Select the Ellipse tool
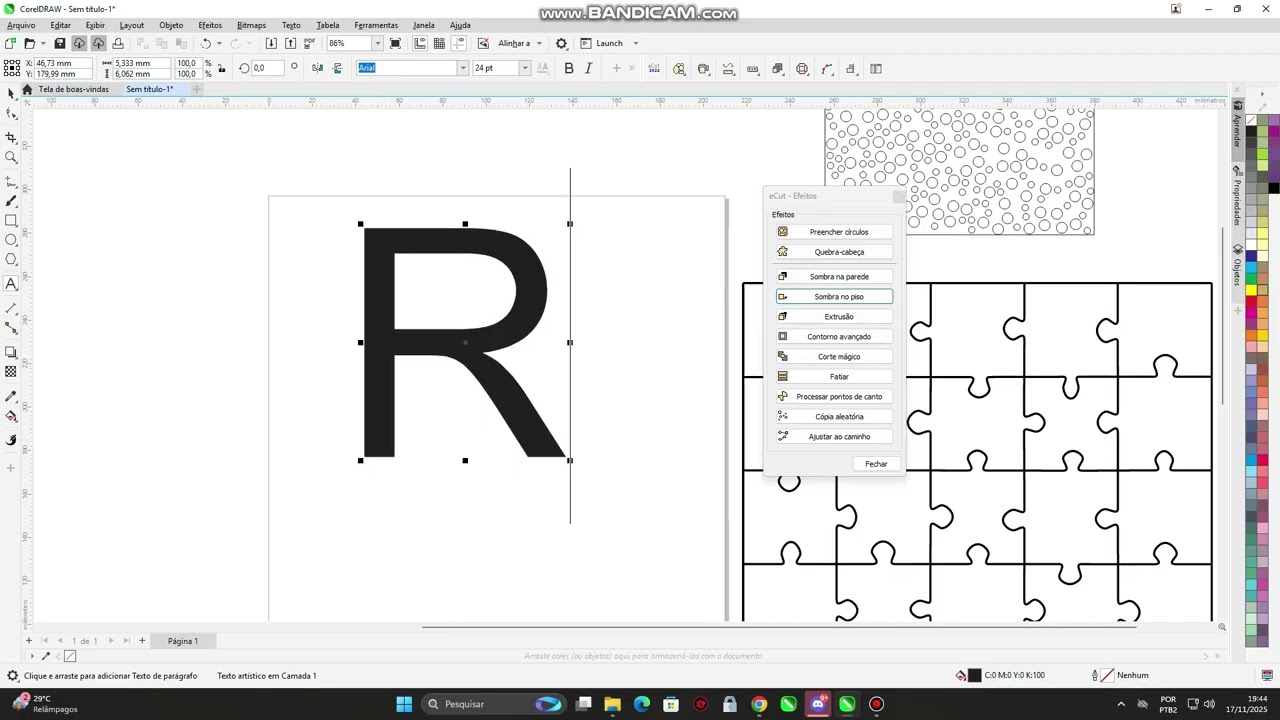Viewport: 1280px width, 720px height. tap(11, 240)
